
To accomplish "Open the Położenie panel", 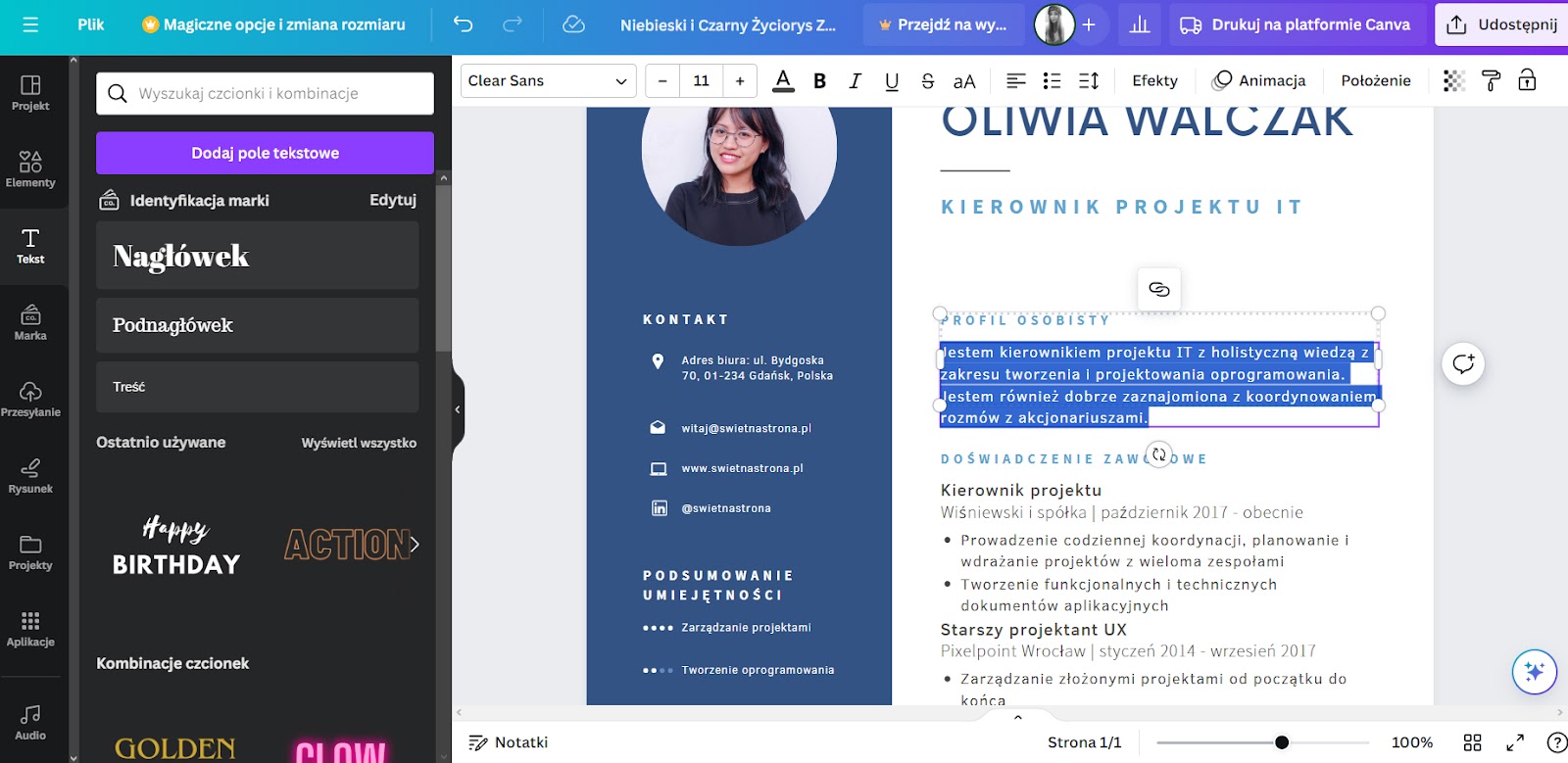I will pos(1376,81).
